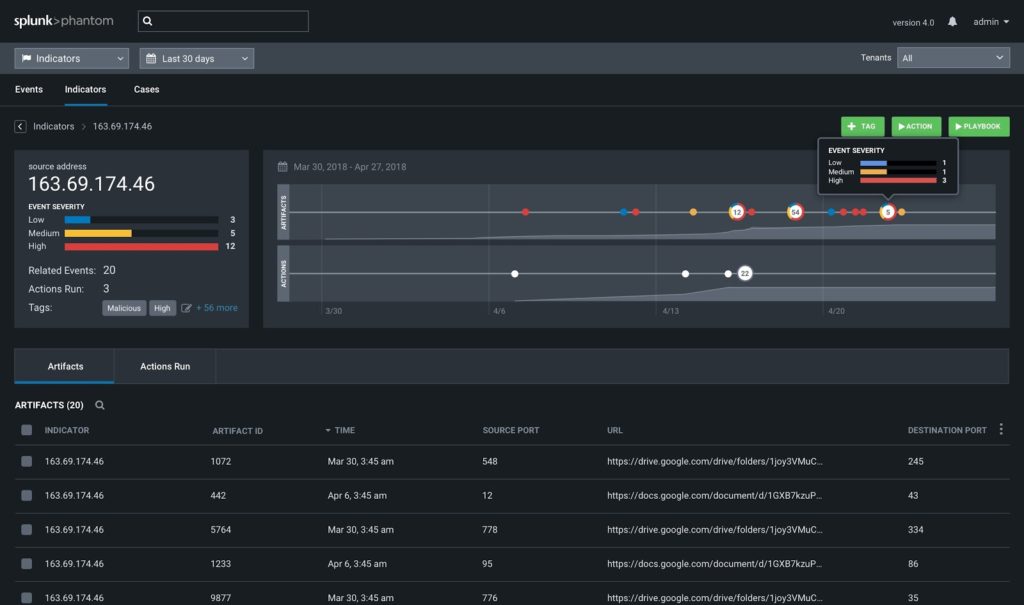
Task: Click the edit tags pencil icon
Action: (186, 308)
